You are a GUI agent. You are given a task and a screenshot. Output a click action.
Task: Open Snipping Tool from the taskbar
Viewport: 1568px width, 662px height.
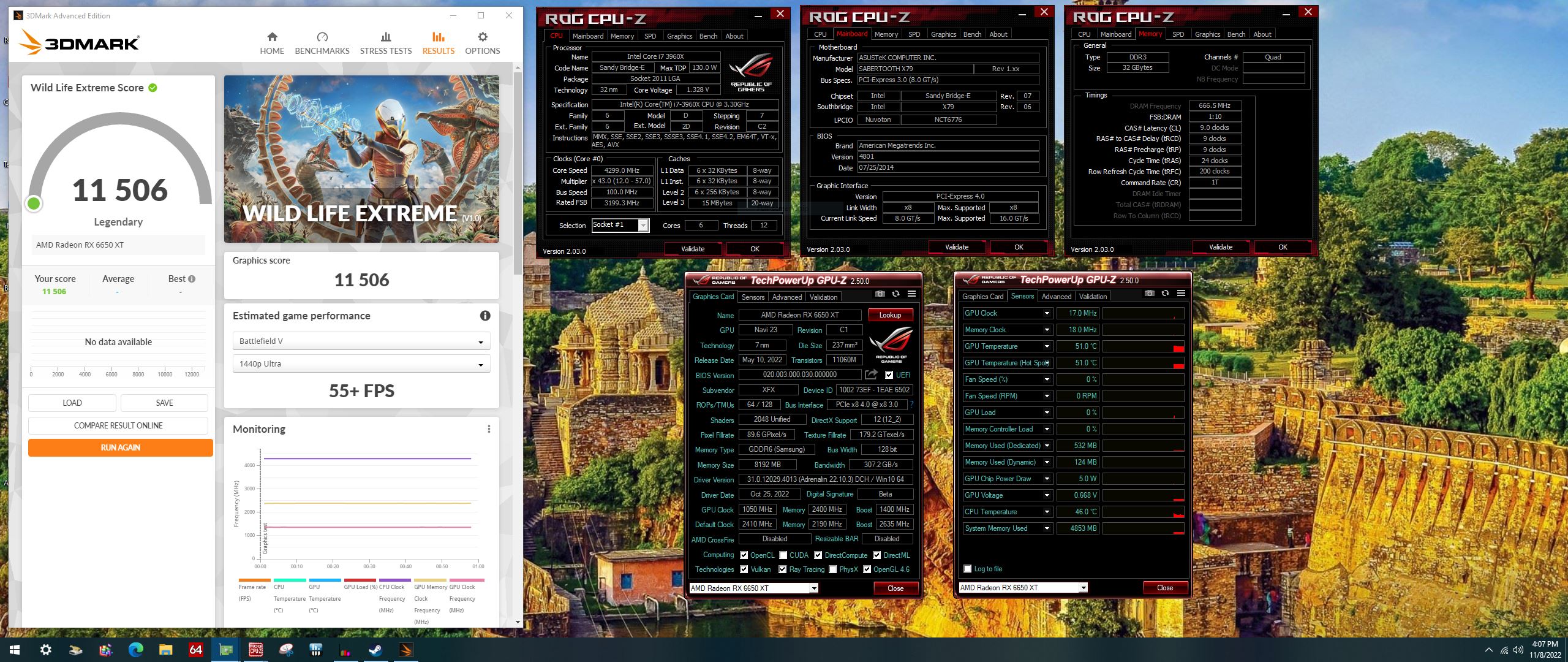pos(285,650)
